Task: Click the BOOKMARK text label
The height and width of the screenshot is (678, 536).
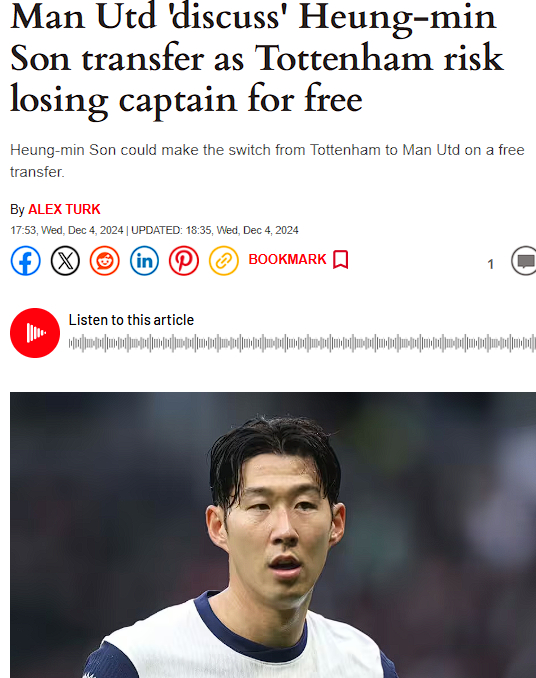Action: [287, 259]
